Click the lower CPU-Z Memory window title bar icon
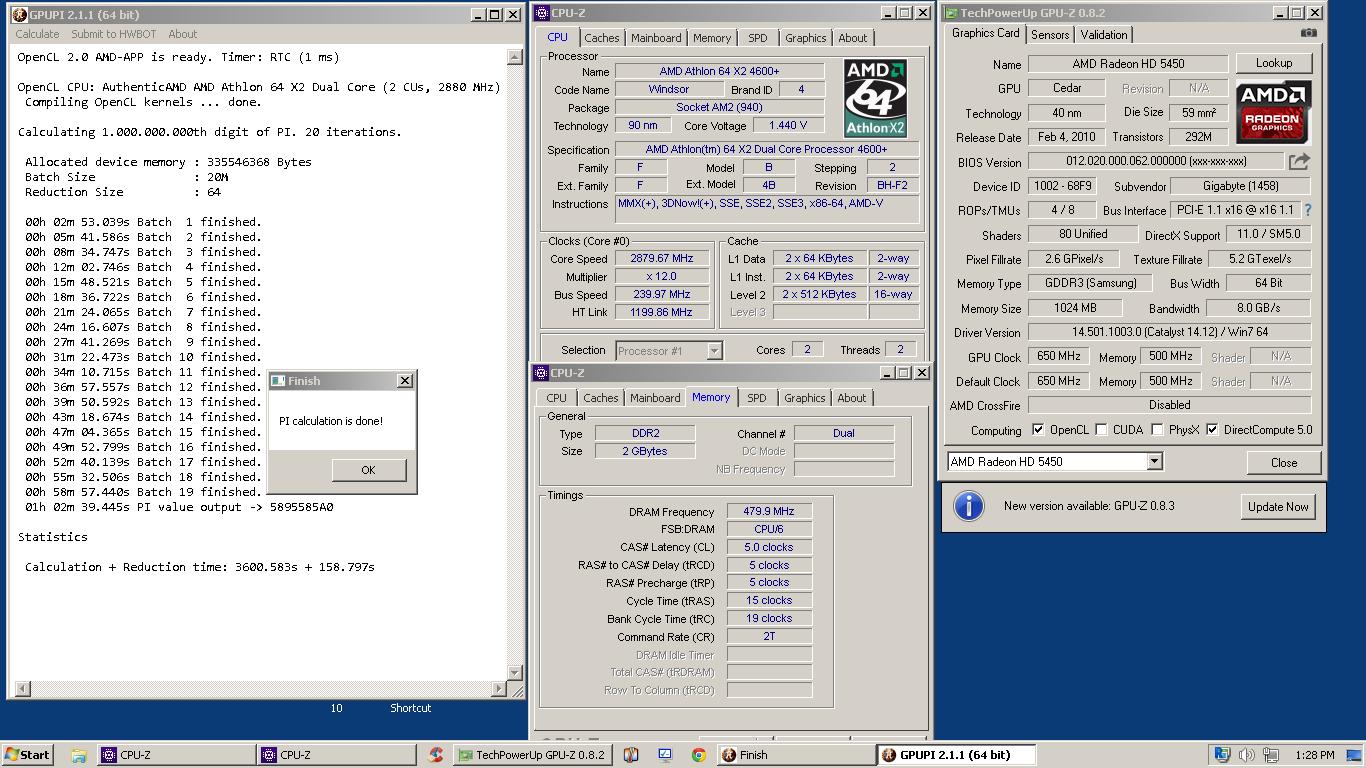Screen dimensions: 1366x768 point(542,373)
